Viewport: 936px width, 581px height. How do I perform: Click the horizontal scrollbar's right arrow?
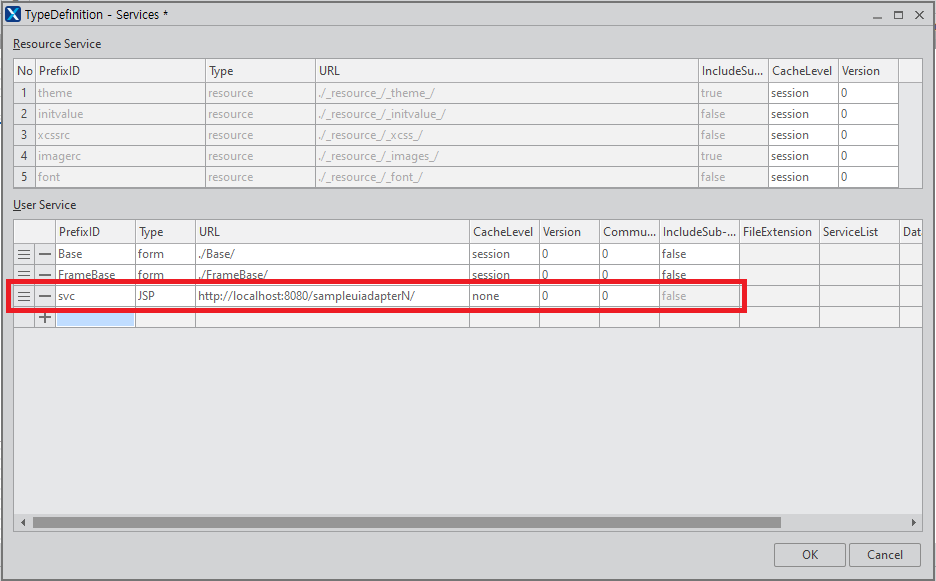(913, 522)
